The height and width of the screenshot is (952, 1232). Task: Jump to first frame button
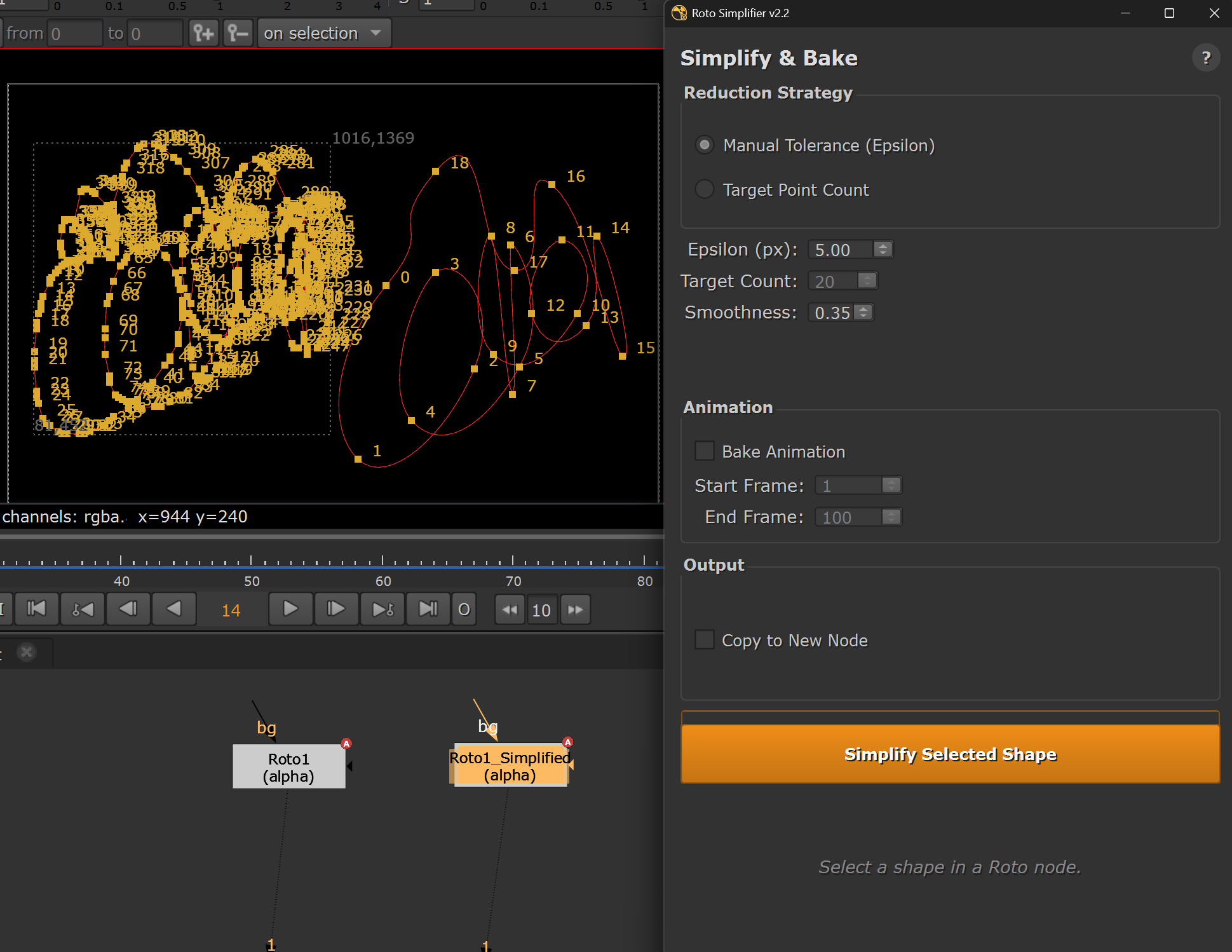pos(36,609)
